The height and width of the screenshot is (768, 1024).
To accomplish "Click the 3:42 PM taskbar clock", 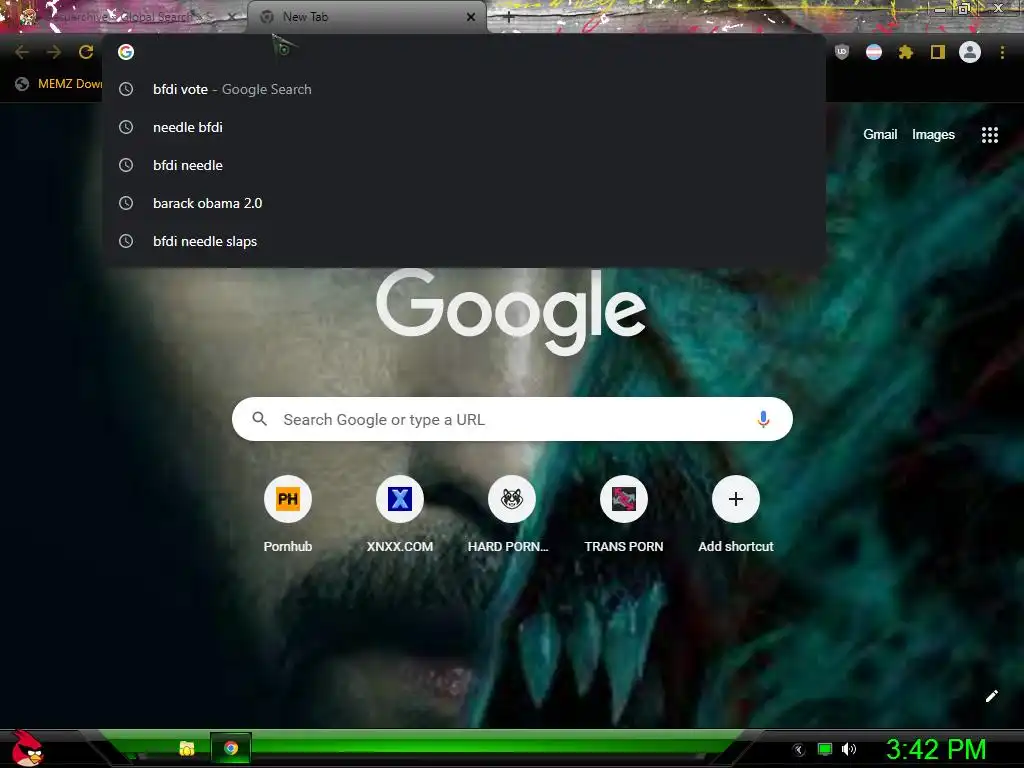I will 936,749.
